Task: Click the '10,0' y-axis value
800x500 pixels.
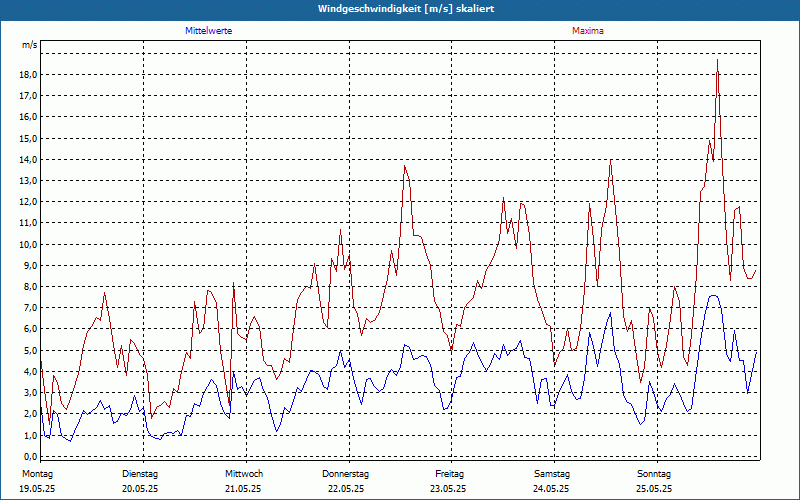Action: click(28, 244)
